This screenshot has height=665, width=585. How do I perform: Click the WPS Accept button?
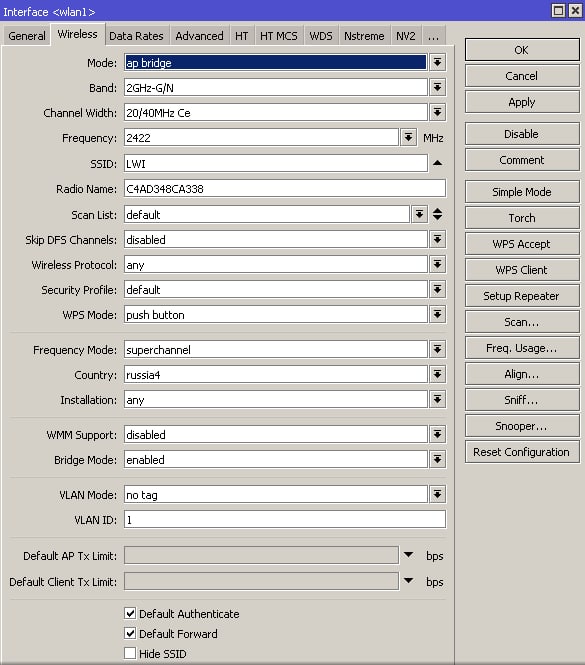point(522,244)
